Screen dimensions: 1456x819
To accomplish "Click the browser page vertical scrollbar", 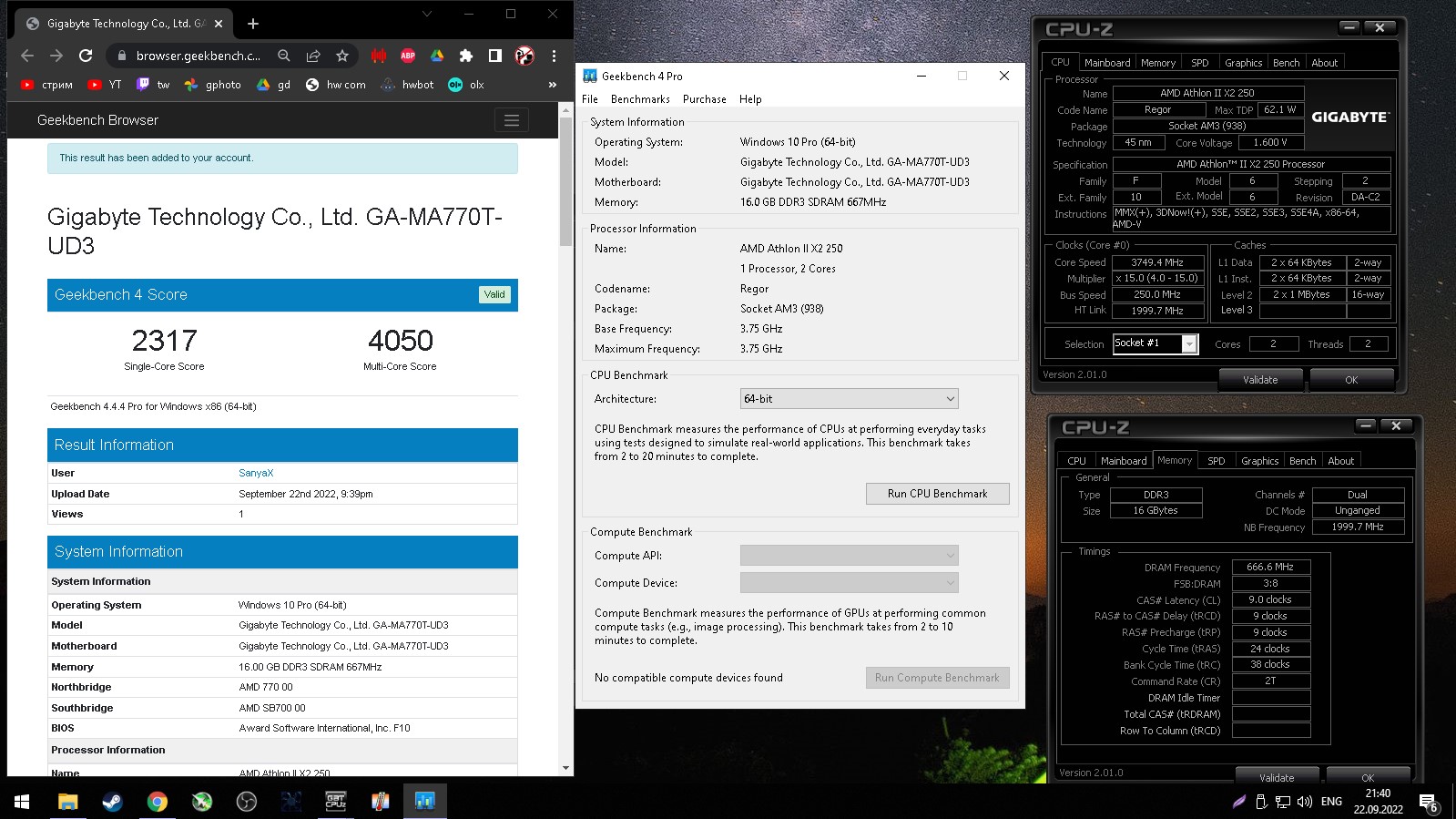I will click(565, 182).
